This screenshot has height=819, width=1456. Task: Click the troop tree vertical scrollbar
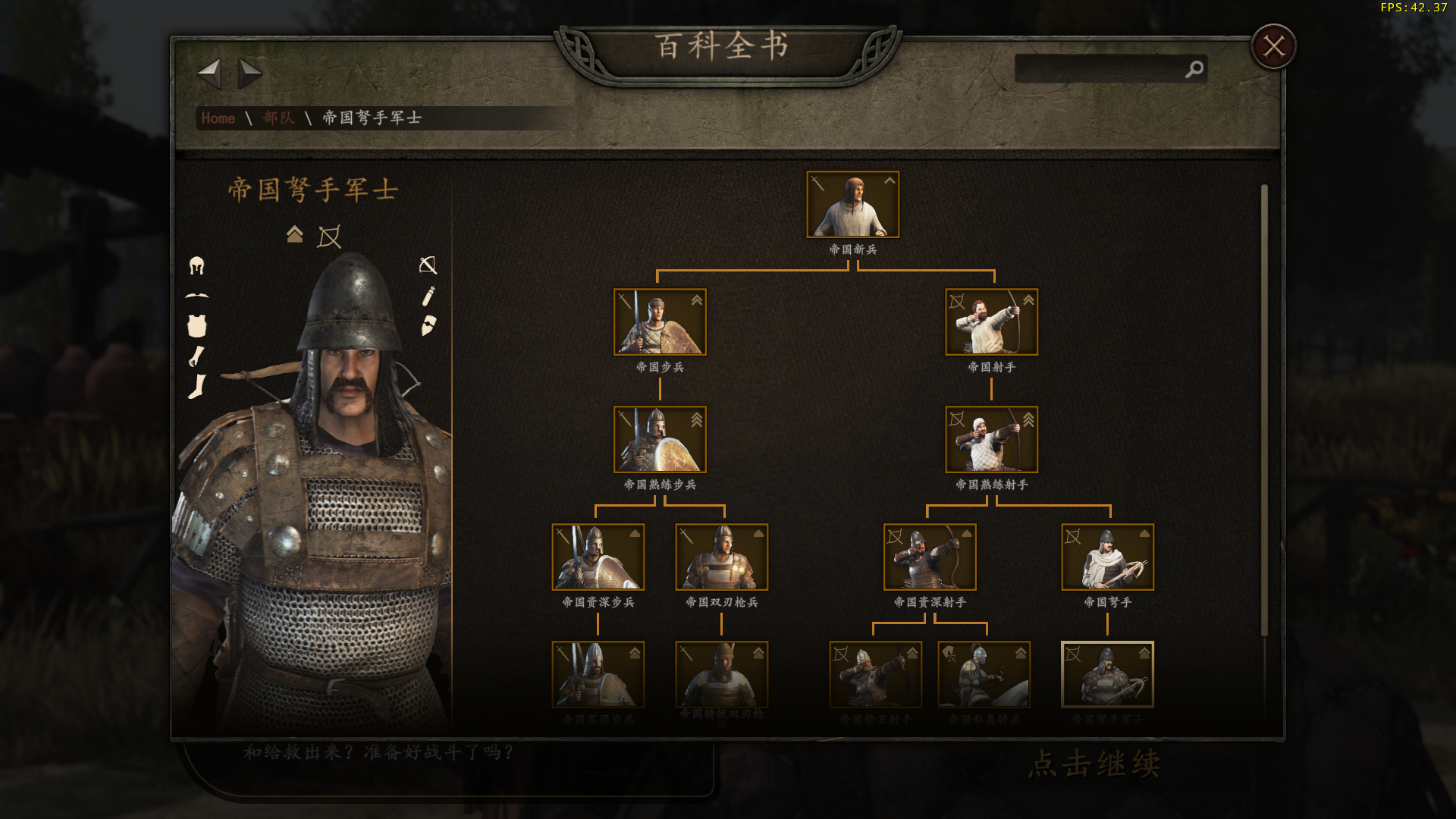pyautogui.click(x=1264, y=409)
